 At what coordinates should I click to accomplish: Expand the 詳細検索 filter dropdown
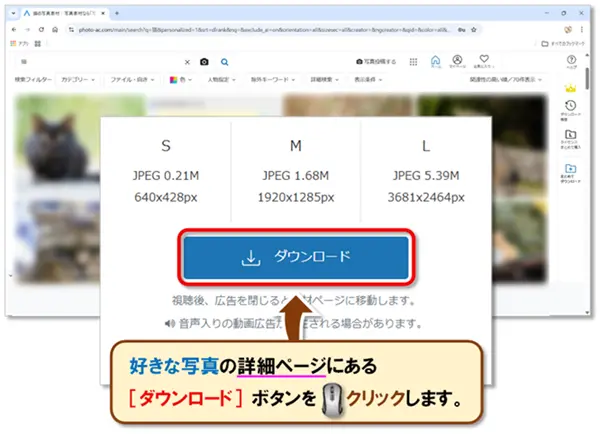click(x=324, y=80)
